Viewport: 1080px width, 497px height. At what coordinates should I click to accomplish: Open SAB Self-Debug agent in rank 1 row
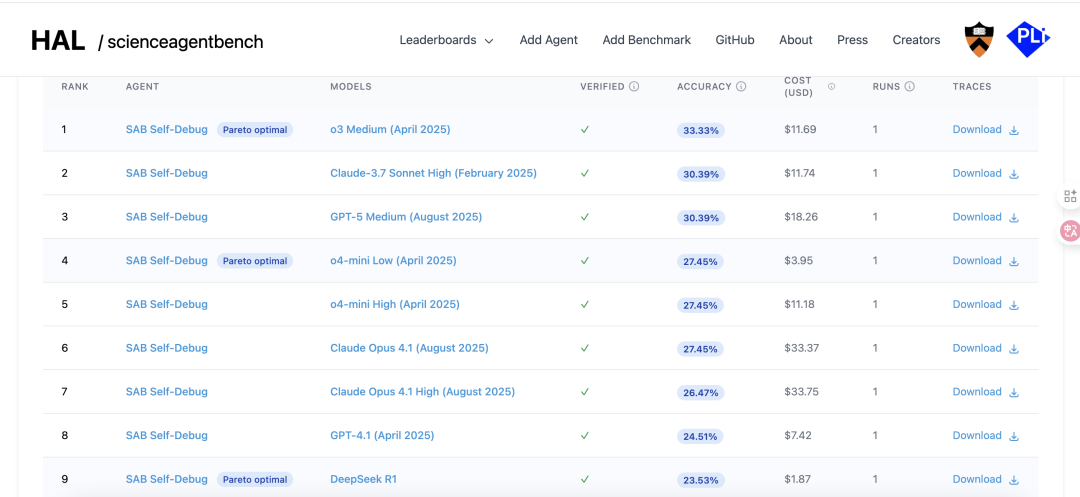click(x=167, y=129)
